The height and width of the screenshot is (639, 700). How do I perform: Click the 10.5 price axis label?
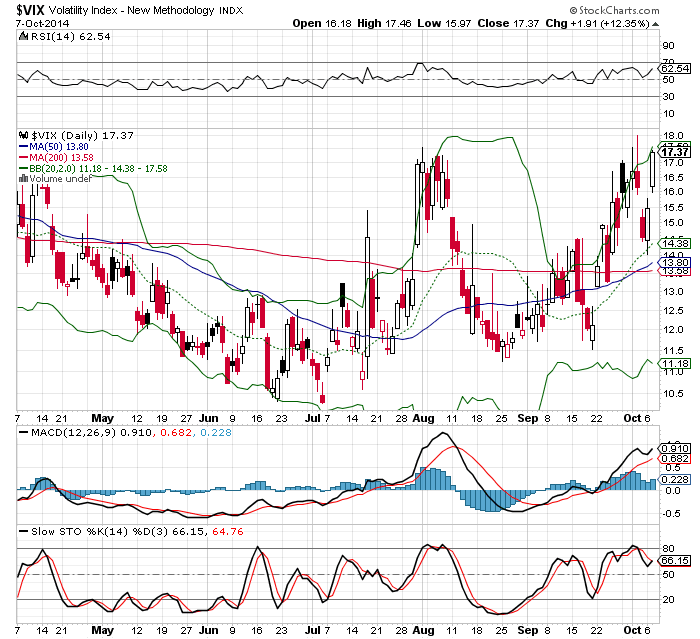click(673, 393)
